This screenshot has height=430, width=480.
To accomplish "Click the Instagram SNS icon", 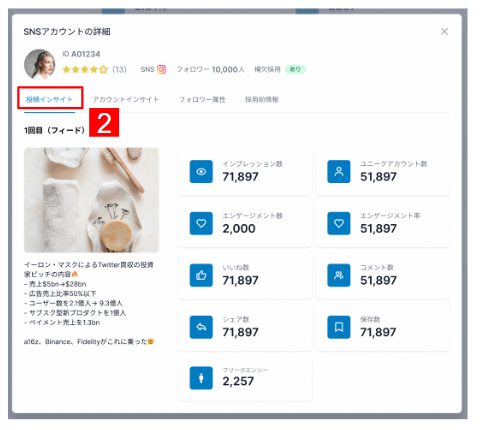I will [161, 69].
